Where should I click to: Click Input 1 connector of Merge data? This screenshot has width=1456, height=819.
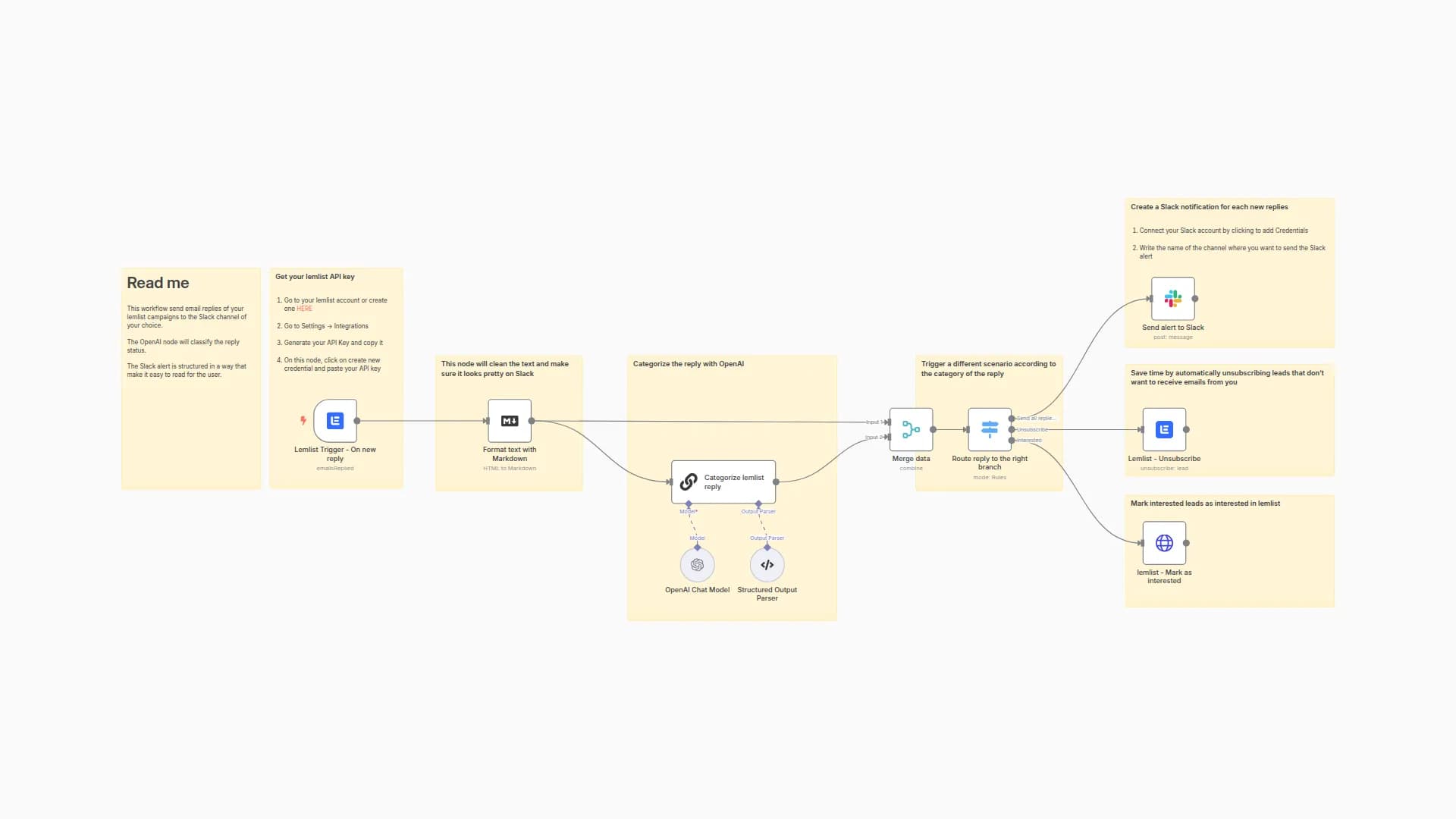point(887,422)
